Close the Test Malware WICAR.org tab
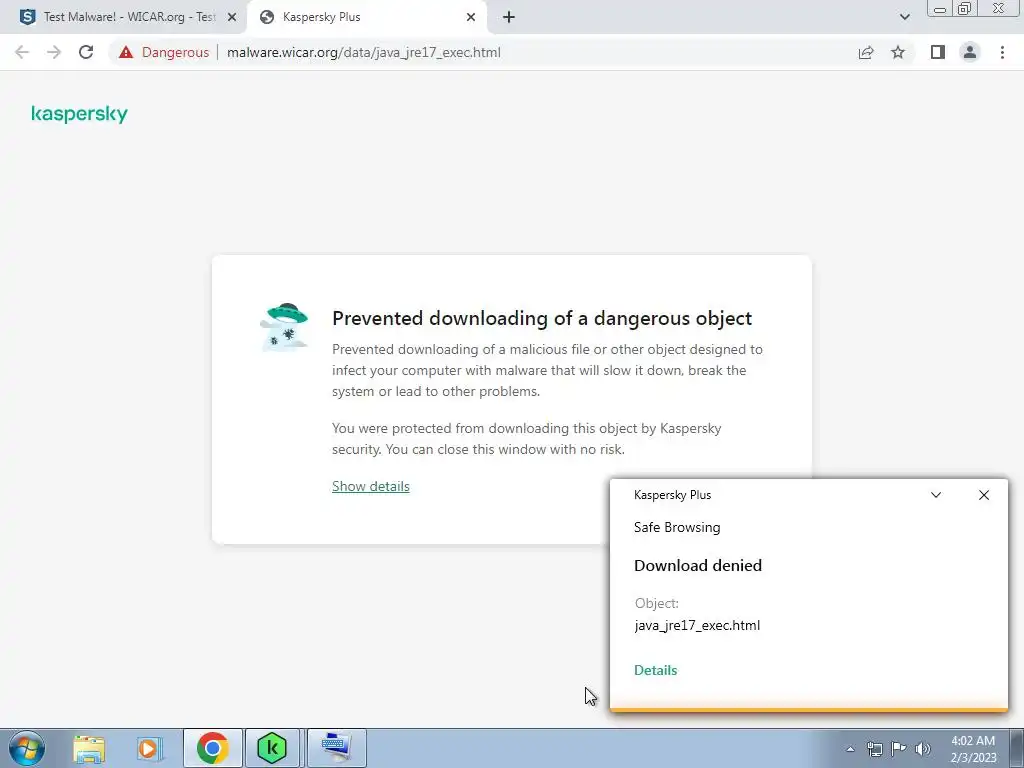The height and width of the screenshot is (768, 1024). (232, 18)
